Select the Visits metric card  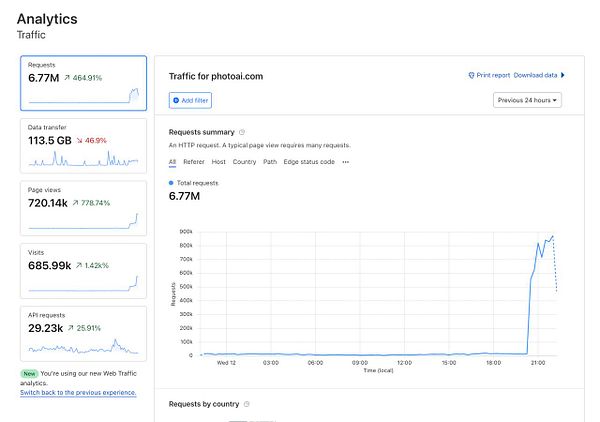(83, 269)
